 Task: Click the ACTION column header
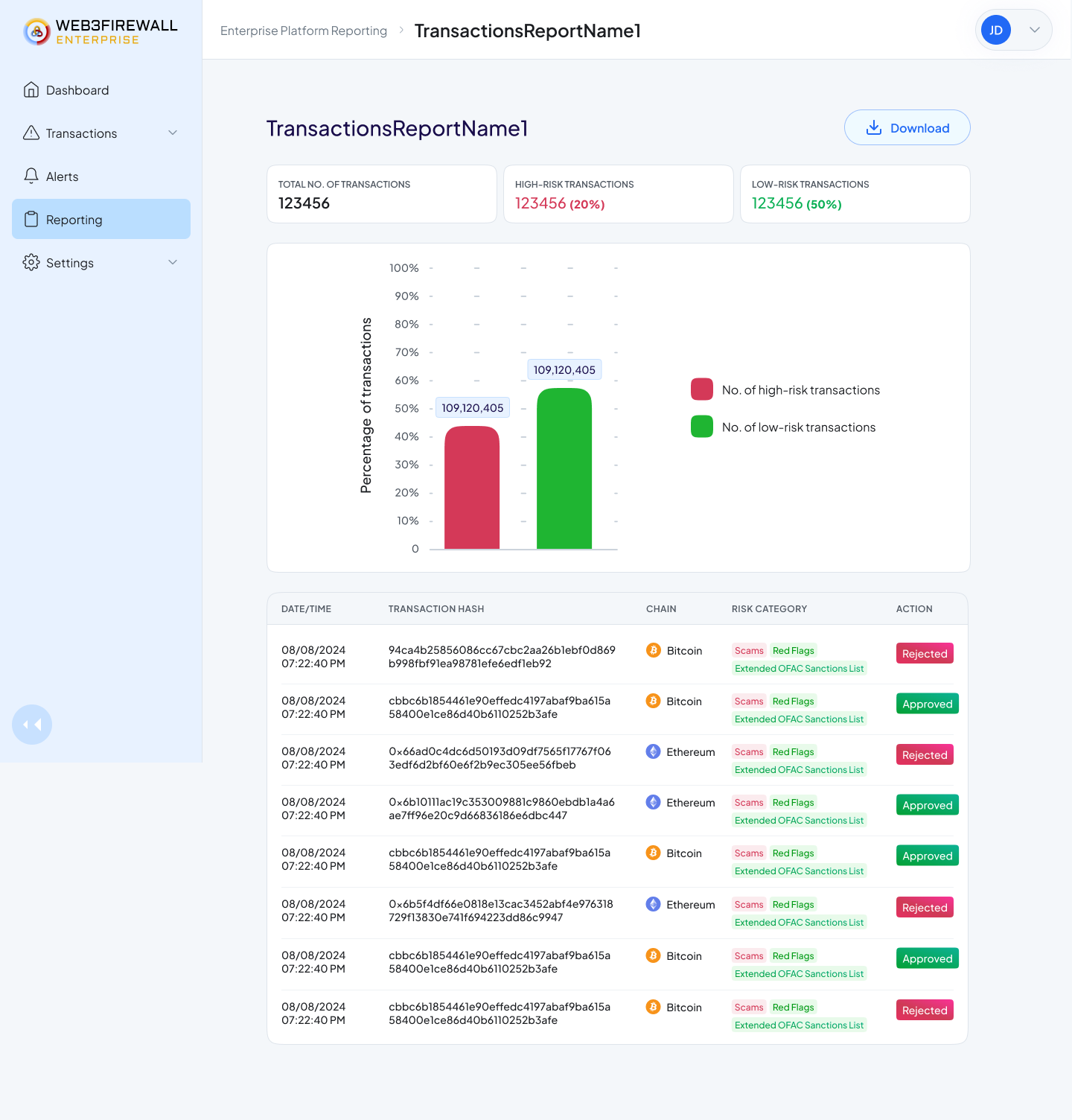[x=914, y=608]
